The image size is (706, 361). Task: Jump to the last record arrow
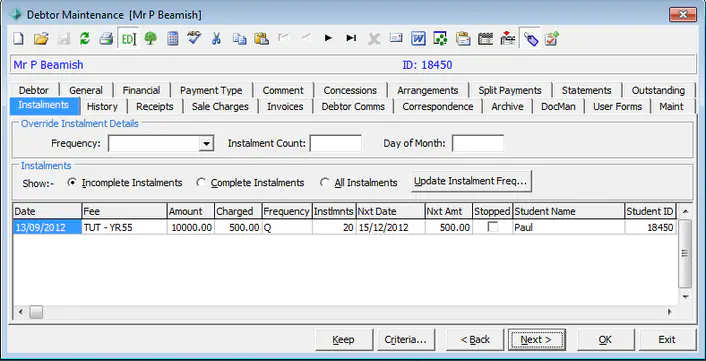click(351, 38)
